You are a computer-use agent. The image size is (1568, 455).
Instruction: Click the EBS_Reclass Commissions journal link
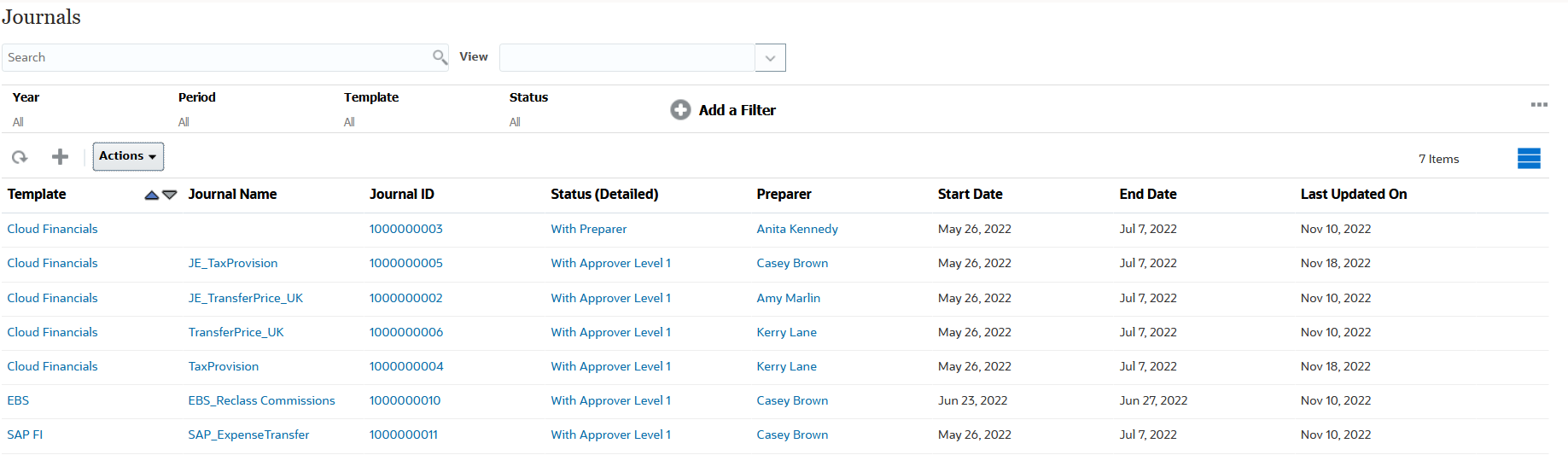[x=261, y=400]
